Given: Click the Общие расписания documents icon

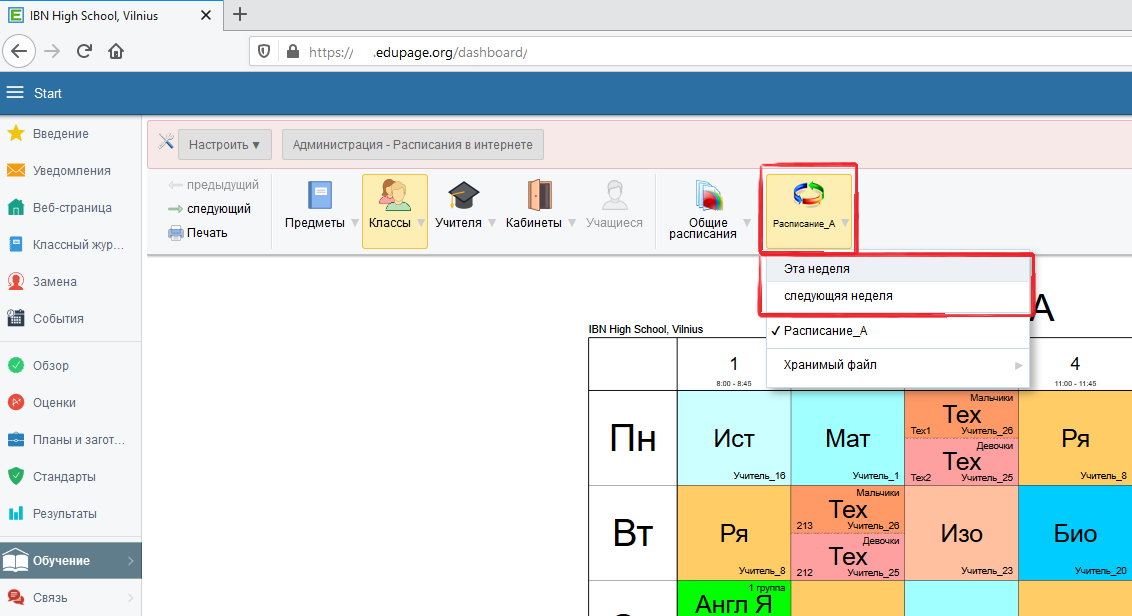Looking at the screenshot, I should click(x=708, y=196).
